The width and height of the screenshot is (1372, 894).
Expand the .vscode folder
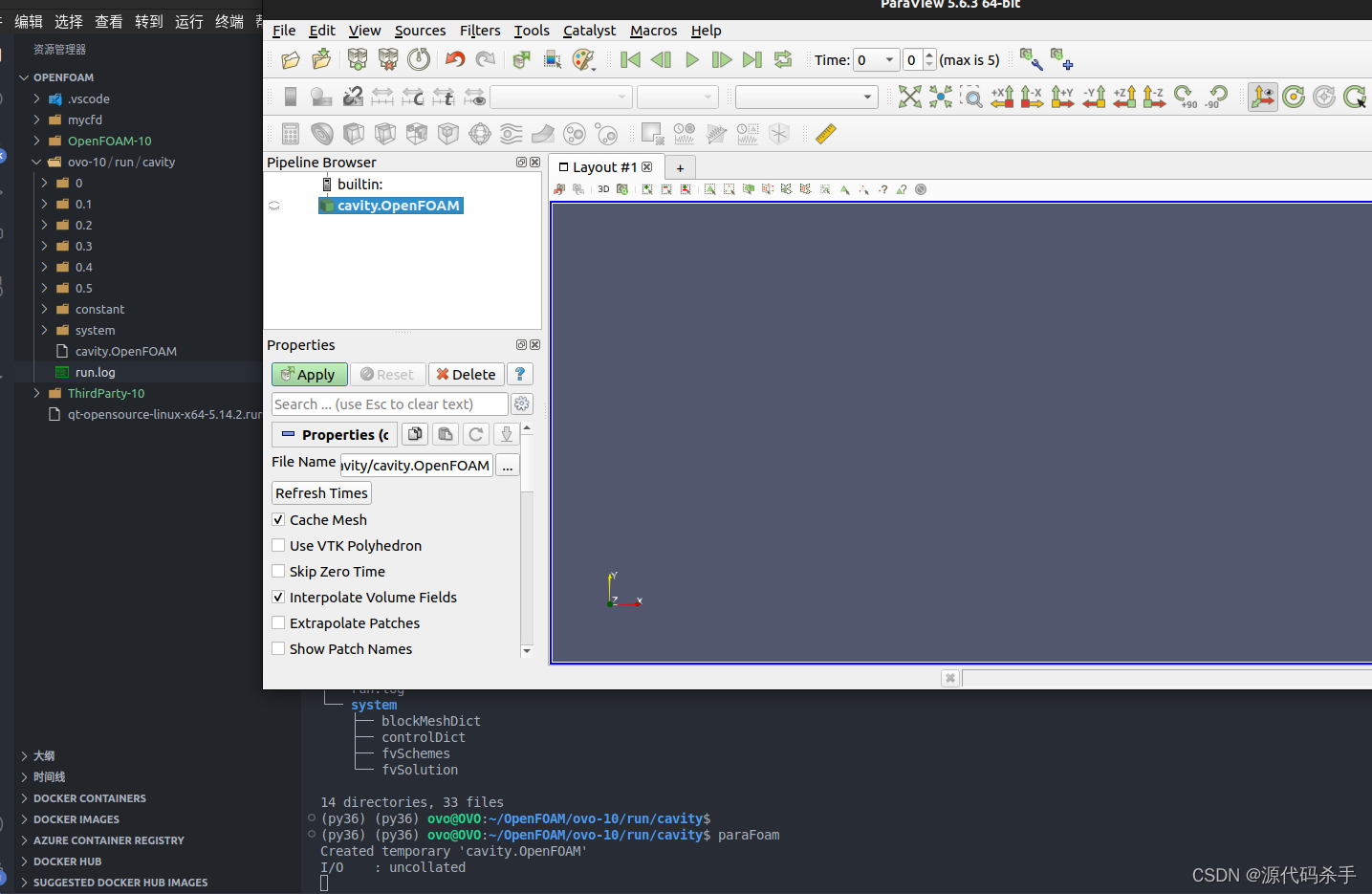pos(36,98)
